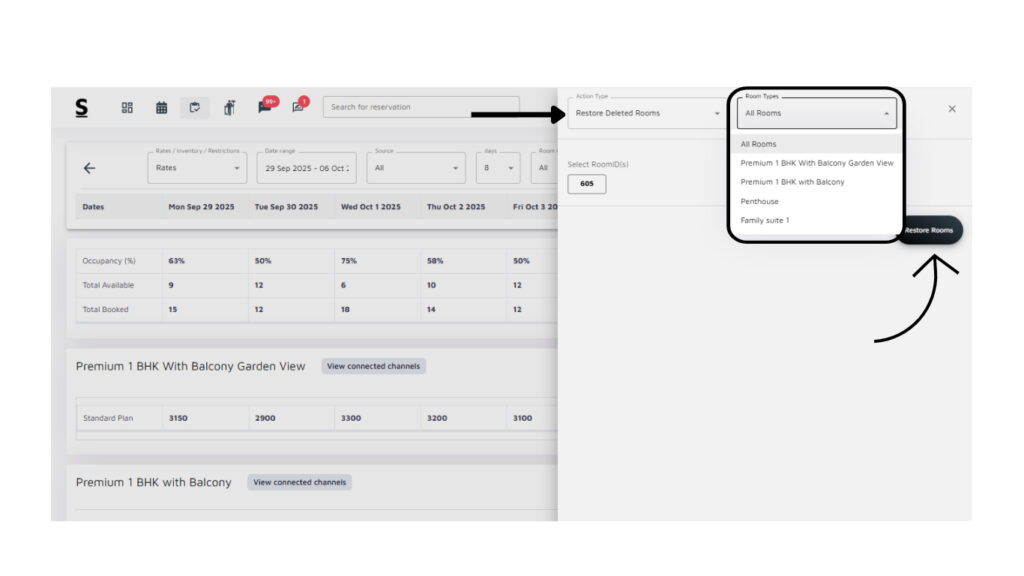Go back using the left arrow
The width and height of the screenshot is (1024, 576).
(x=89, y=168)
